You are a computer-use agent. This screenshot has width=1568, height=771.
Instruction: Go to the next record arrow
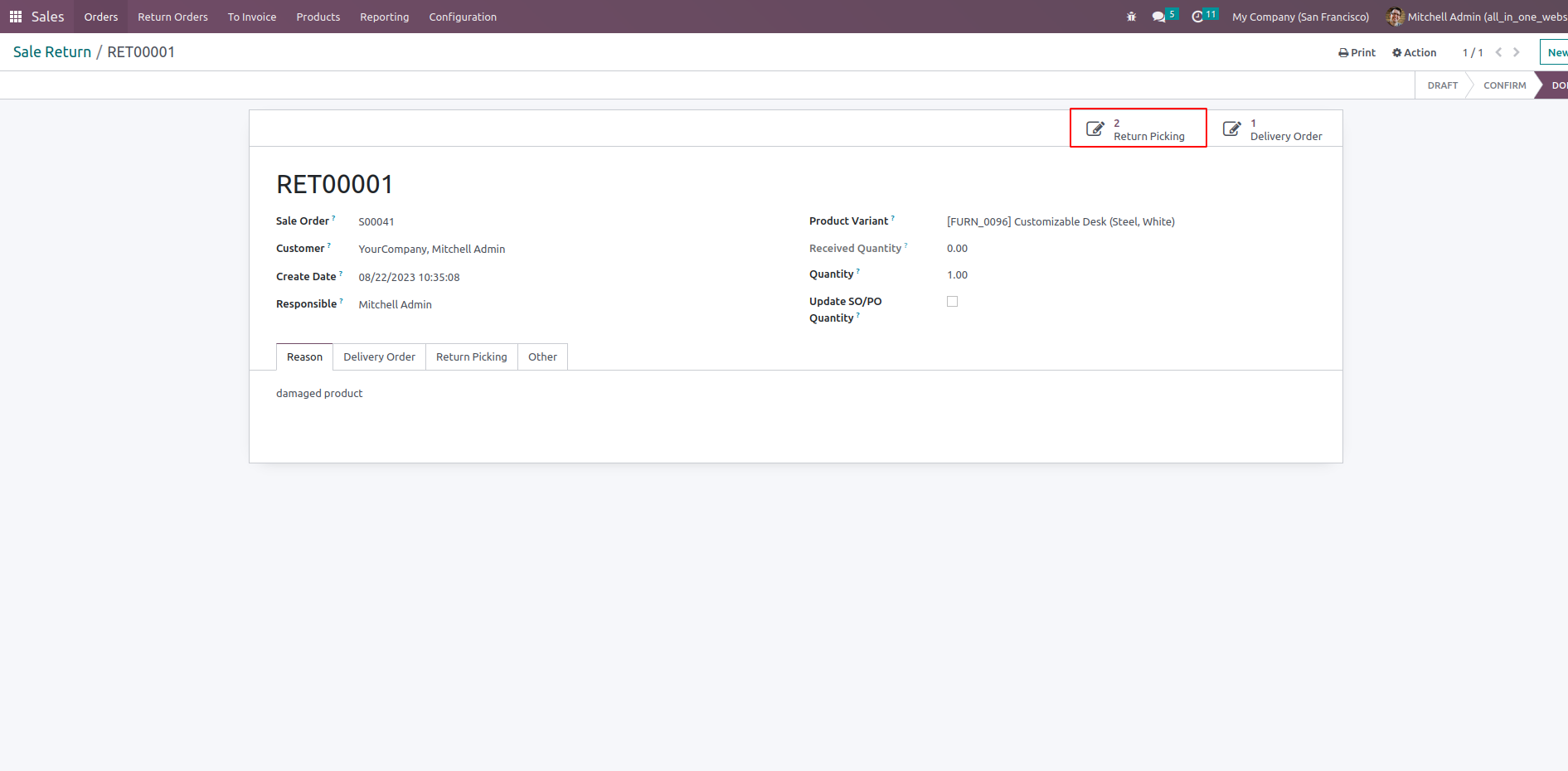pyautogui.click(x=1517, y=52)
